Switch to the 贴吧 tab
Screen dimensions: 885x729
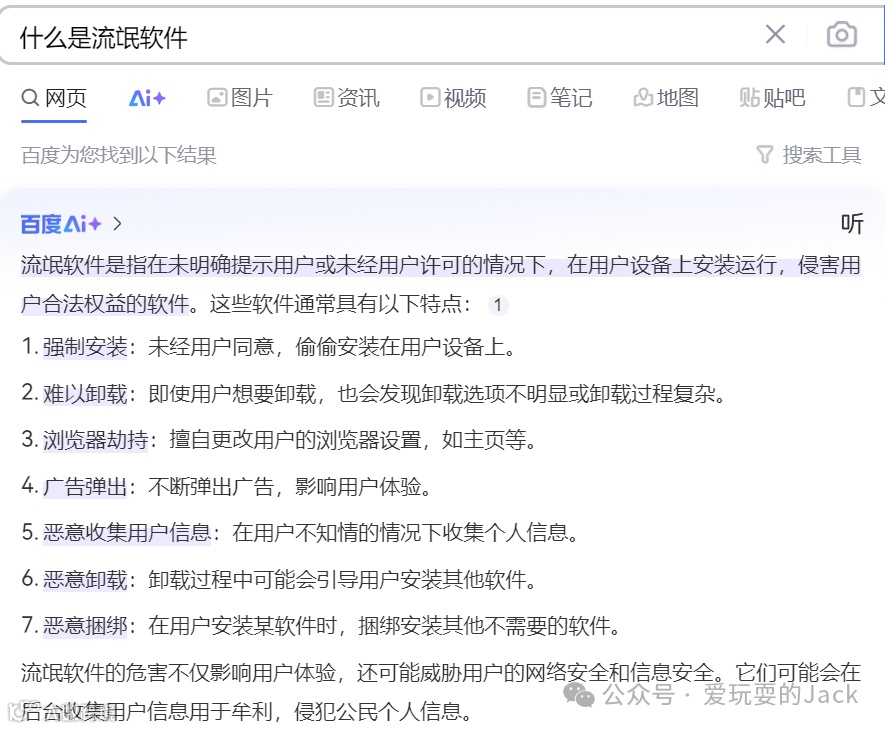(772, 98)
